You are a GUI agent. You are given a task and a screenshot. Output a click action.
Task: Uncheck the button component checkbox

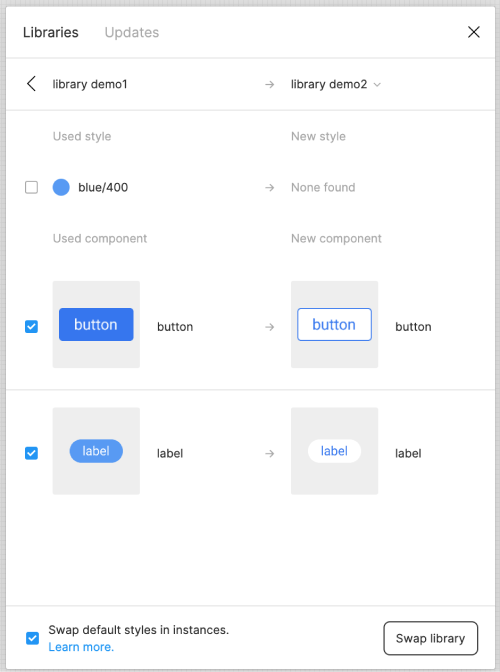(31, 327)
